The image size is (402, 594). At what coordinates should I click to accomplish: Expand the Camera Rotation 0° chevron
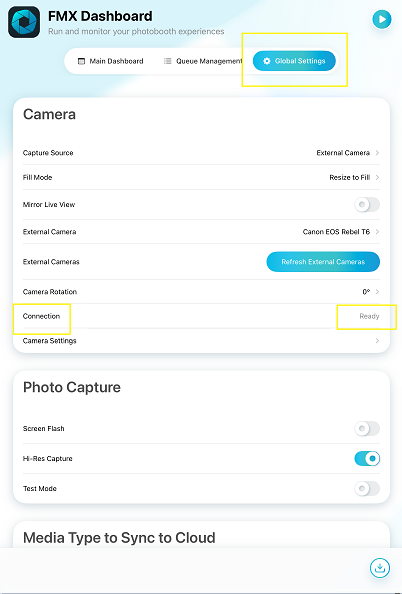(x=377, y=292)
